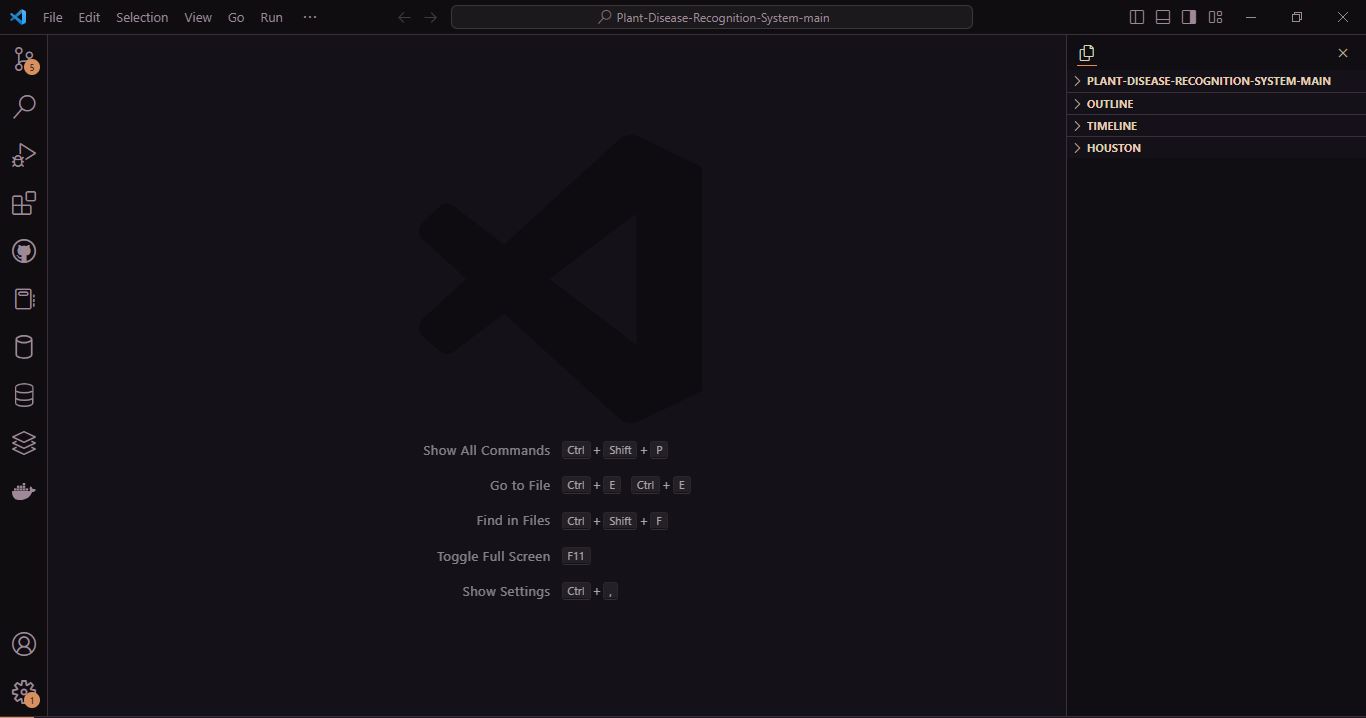Toggle the secondary side bar layout
The width and height of the screenshot is (1366, 718).
1189,17
